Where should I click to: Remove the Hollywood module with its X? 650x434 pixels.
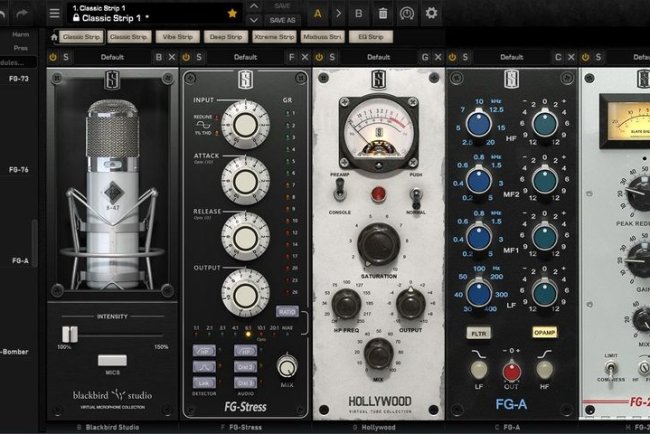pyautogui.click(x=438, y=57)
